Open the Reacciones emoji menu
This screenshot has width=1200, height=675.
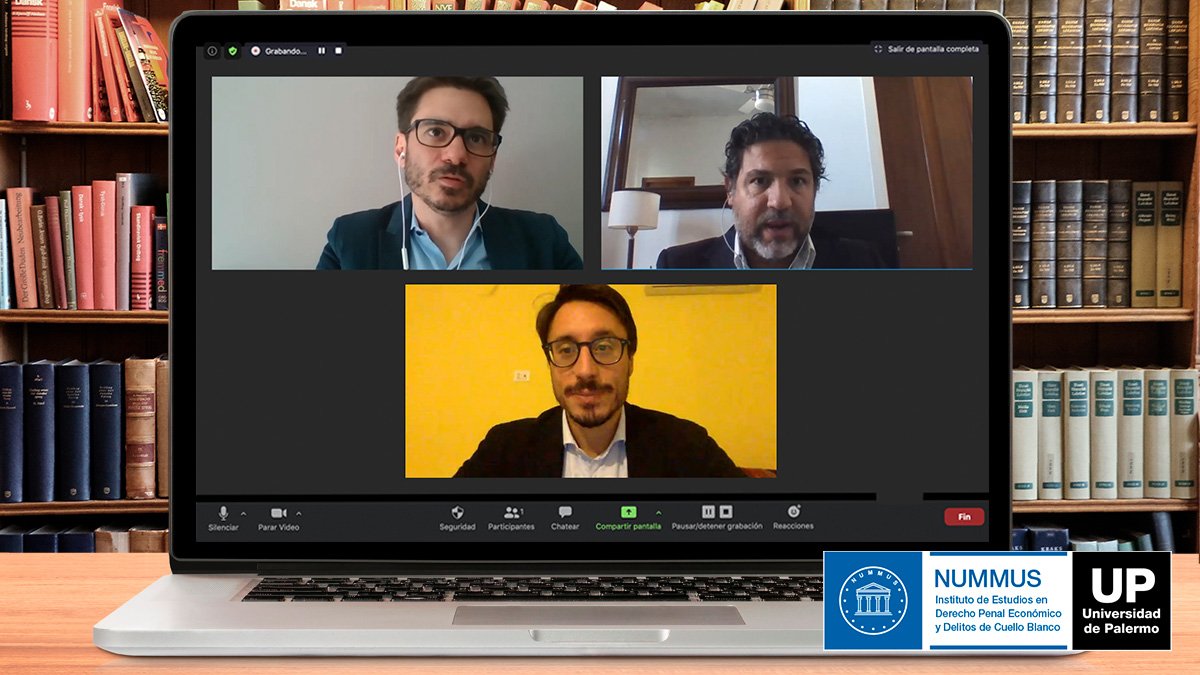tap(793, 518)
